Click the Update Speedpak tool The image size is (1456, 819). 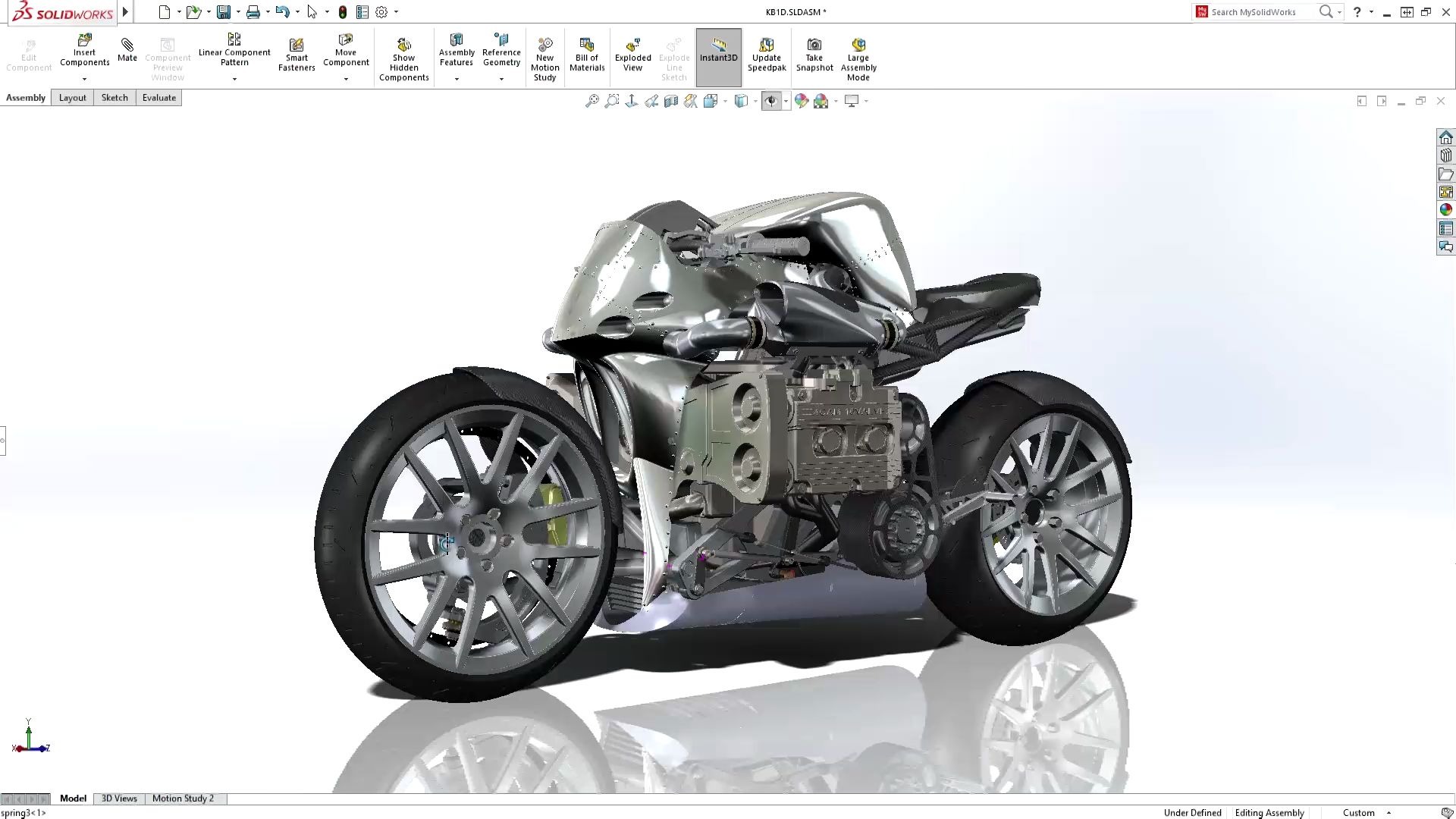tap(766, 55)
